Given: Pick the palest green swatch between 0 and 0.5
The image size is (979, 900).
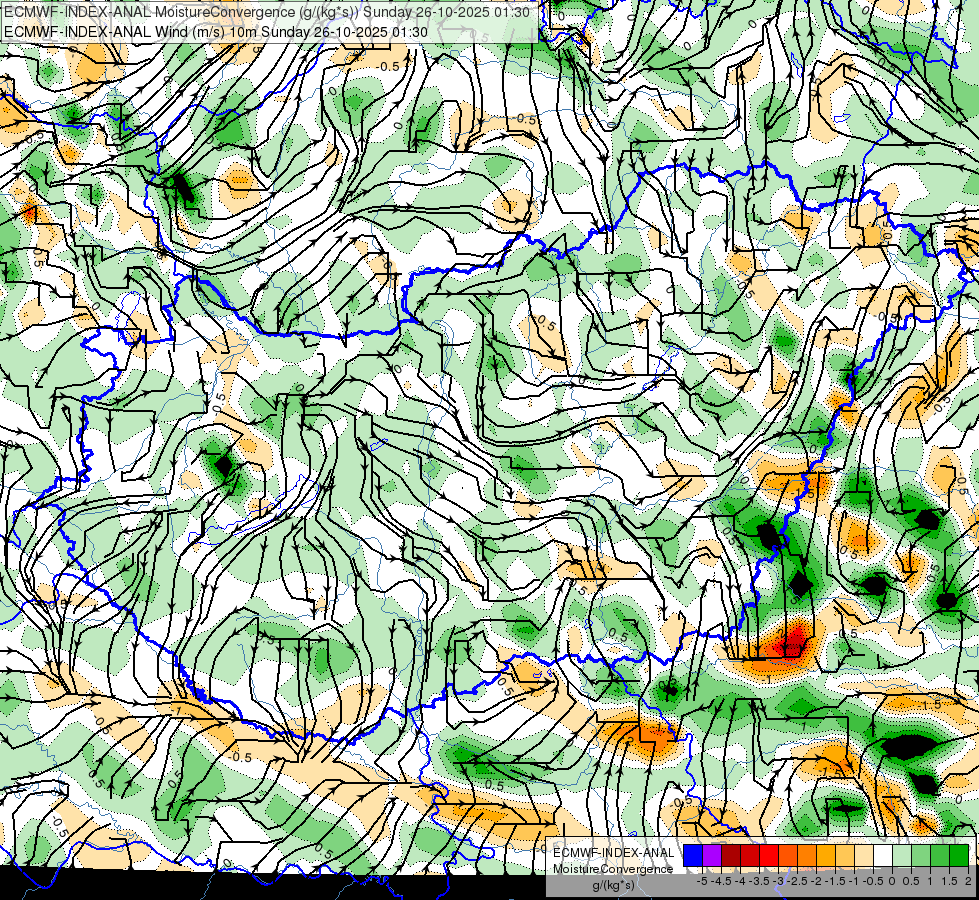Looking at the screenshot, I should tap(902, 856).
